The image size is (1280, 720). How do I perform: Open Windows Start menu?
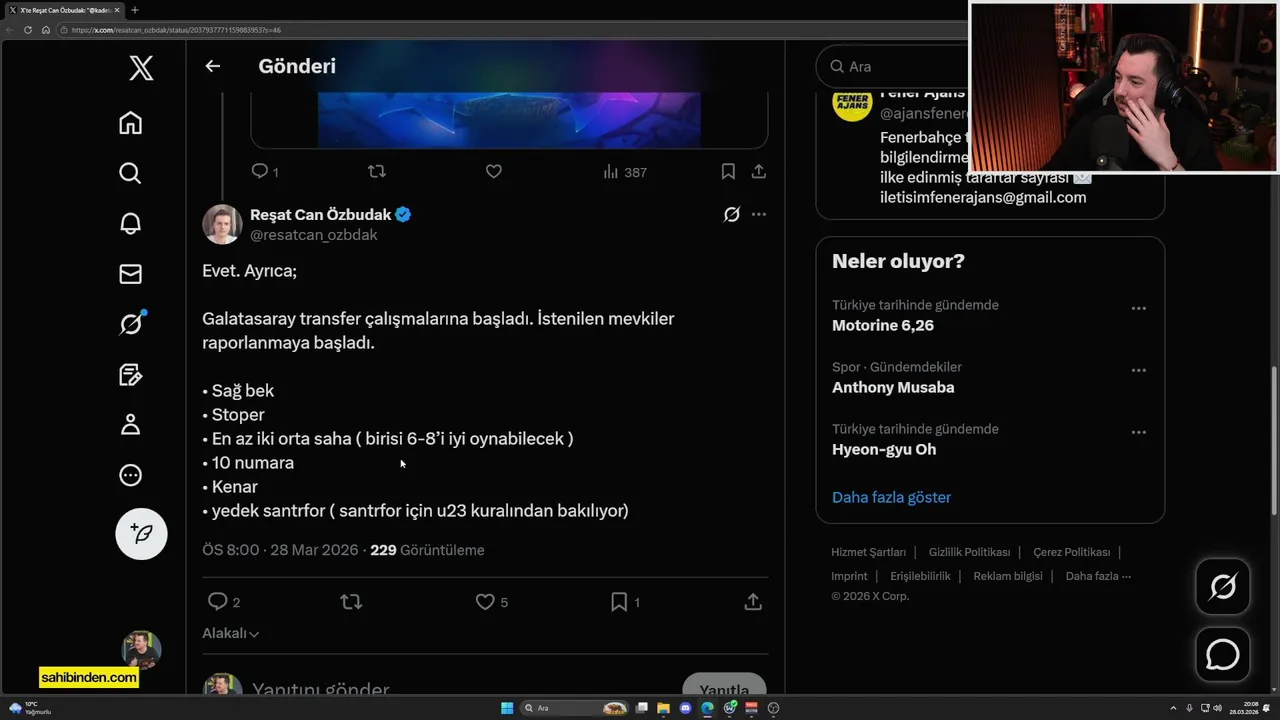point(507,708)
